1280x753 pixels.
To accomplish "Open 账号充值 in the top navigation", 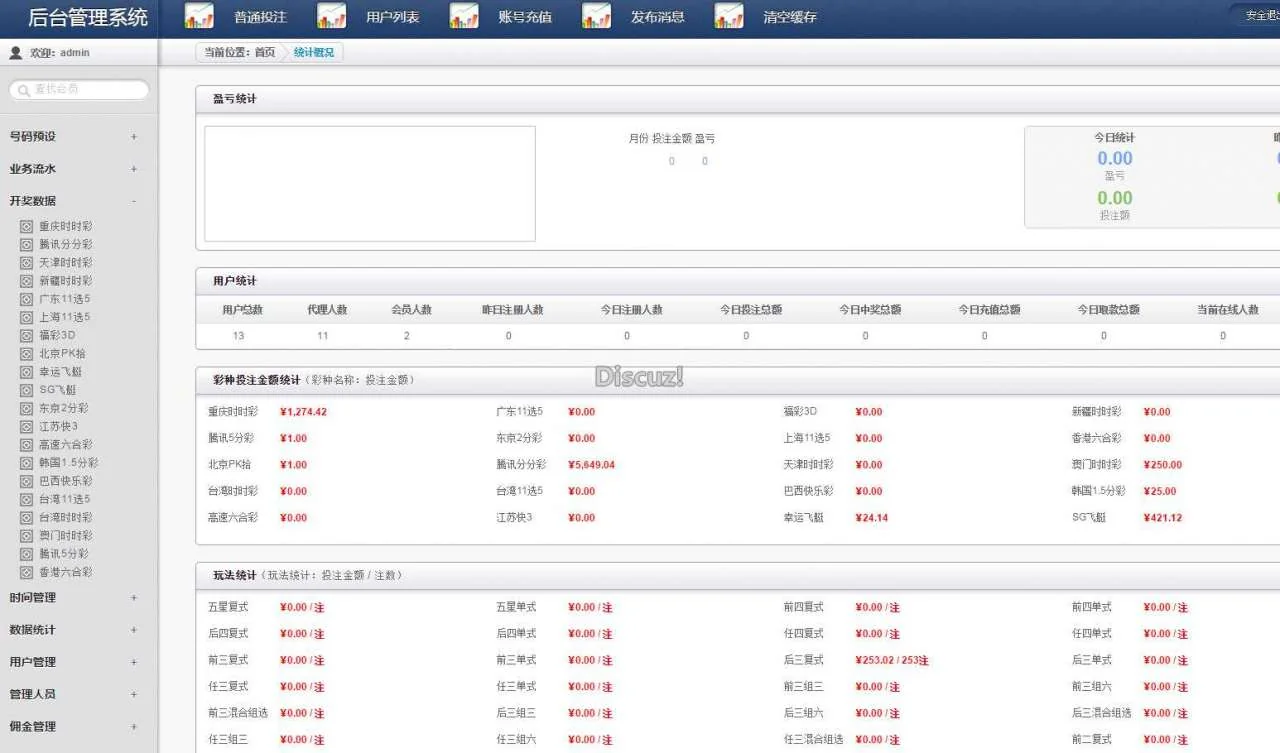I will point(525,17).
